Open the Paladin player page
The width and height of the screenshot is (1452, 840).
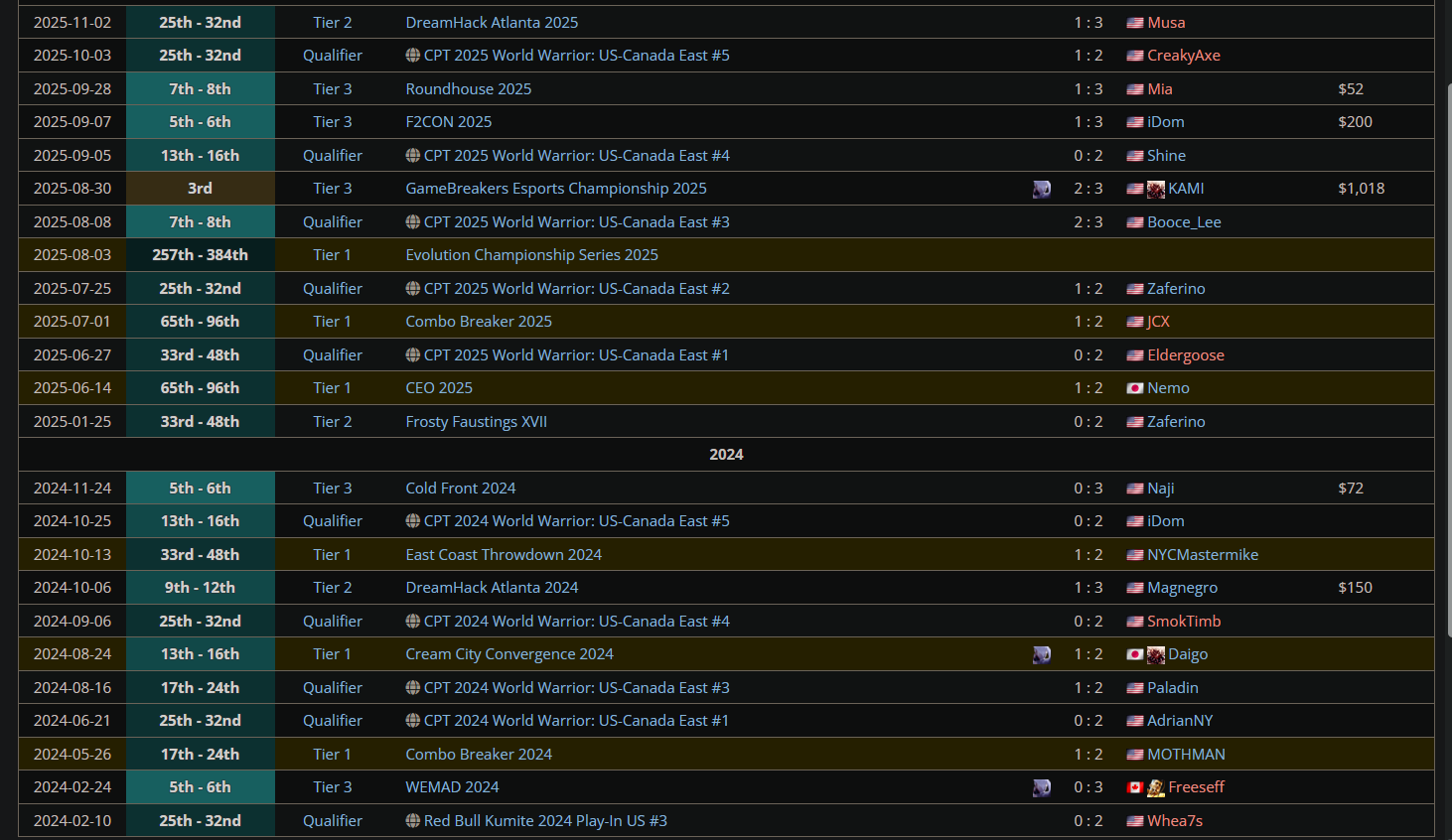[1173, 687]
